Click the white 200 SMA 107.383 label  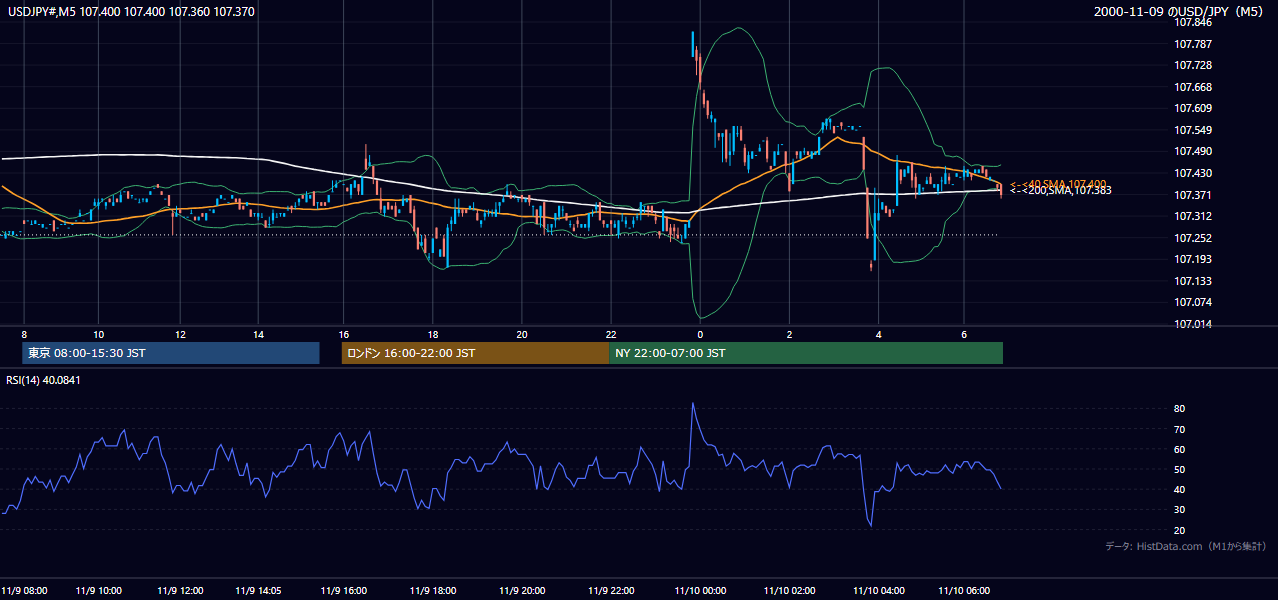1060,191
